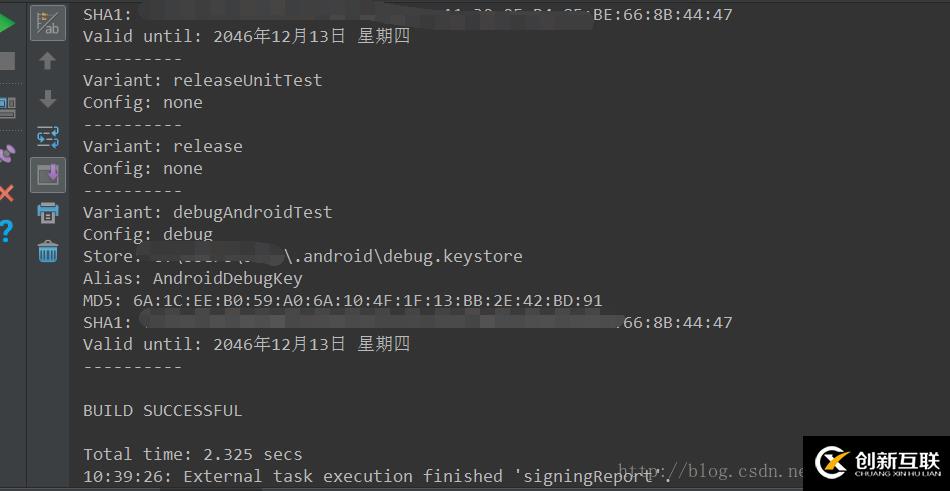Clear all output with the trash icon

coord(48,251)
